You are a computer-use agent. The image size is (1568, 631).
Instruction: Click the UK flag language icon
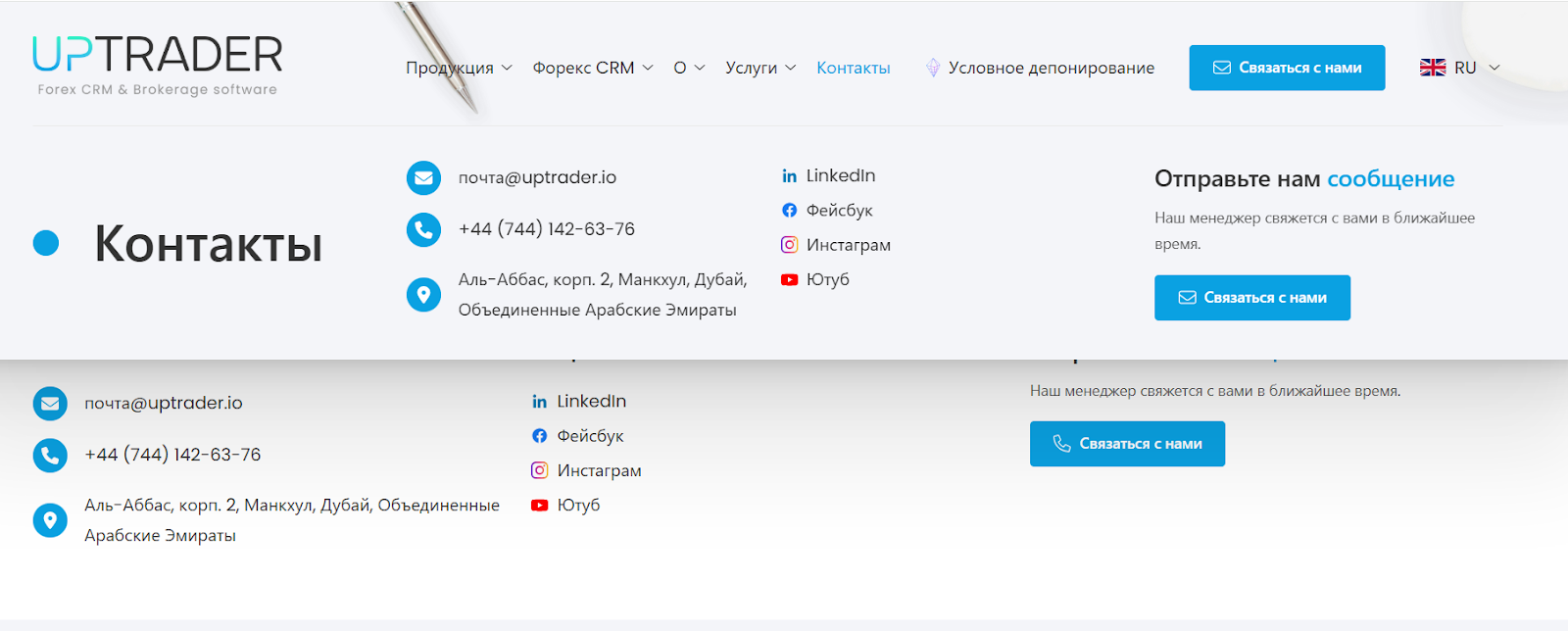1433,68
